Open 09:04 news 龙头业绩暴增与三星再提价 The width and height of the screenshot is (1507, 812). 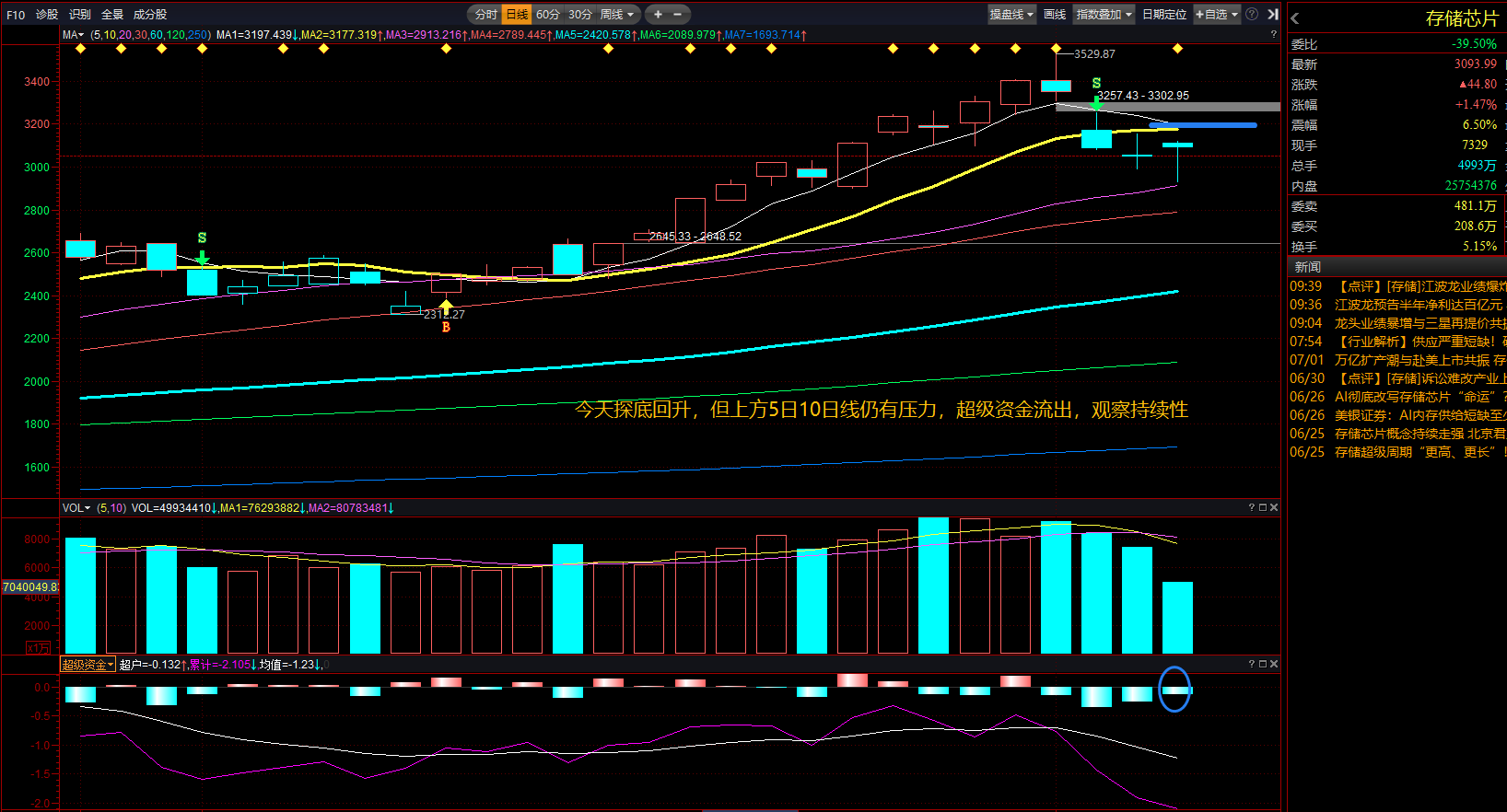[x=1397, y=323]
